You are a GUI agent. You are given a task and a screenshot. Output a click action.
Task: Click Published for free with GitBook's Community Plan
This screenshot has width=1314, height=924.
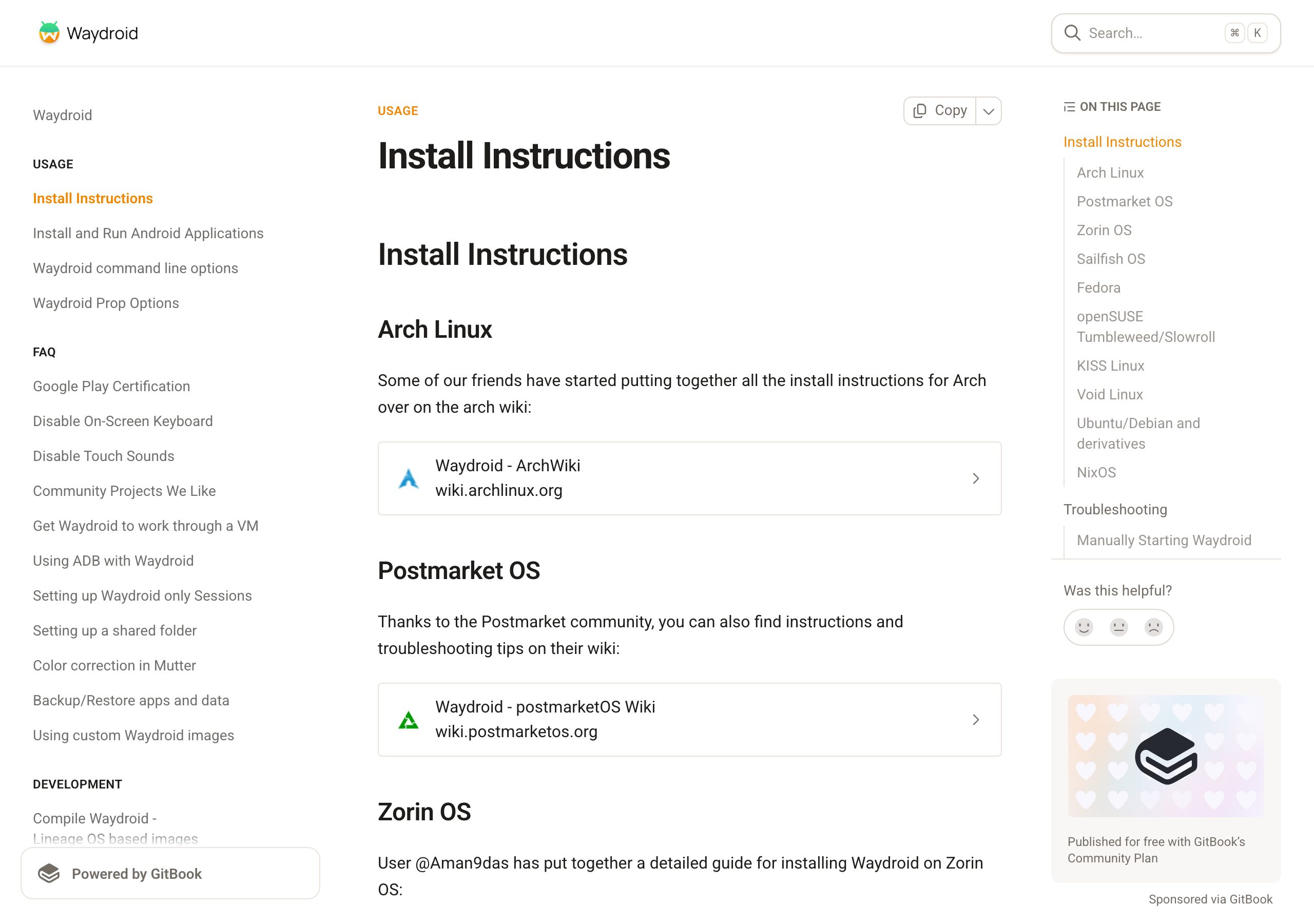[1156, 850]
